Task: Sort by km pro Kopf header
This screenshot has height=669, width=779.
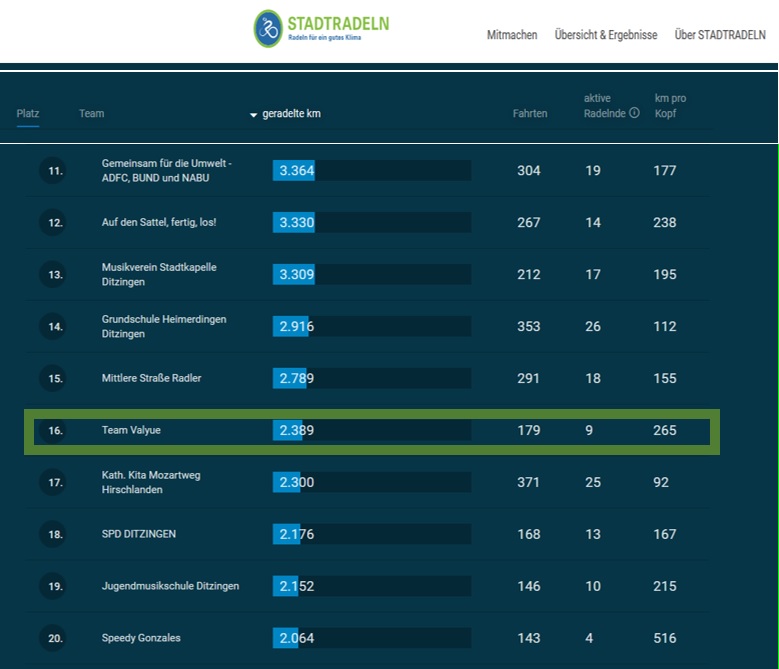Action: 670,105
